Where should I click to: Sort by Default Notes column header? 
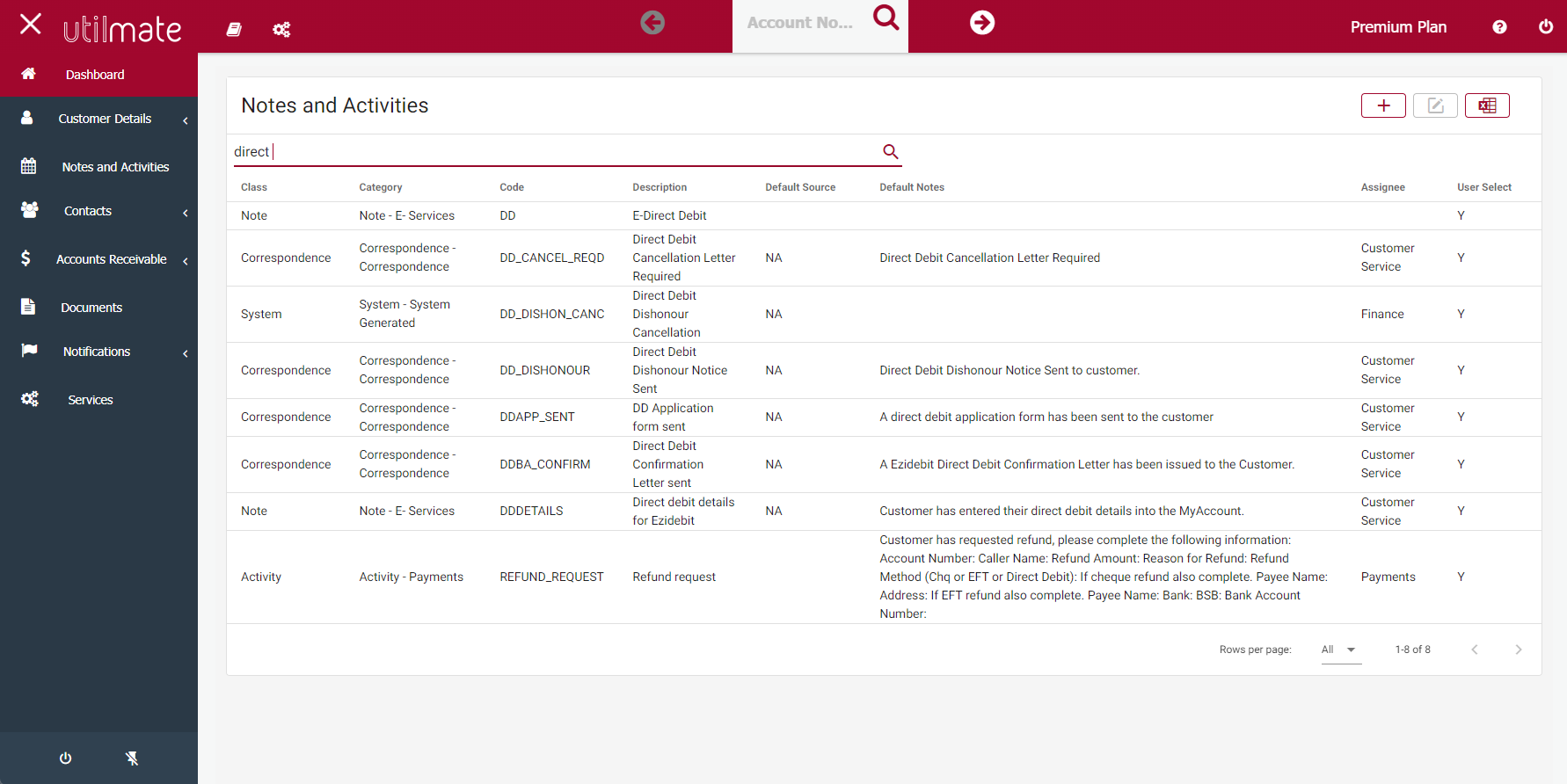point(912,187)
